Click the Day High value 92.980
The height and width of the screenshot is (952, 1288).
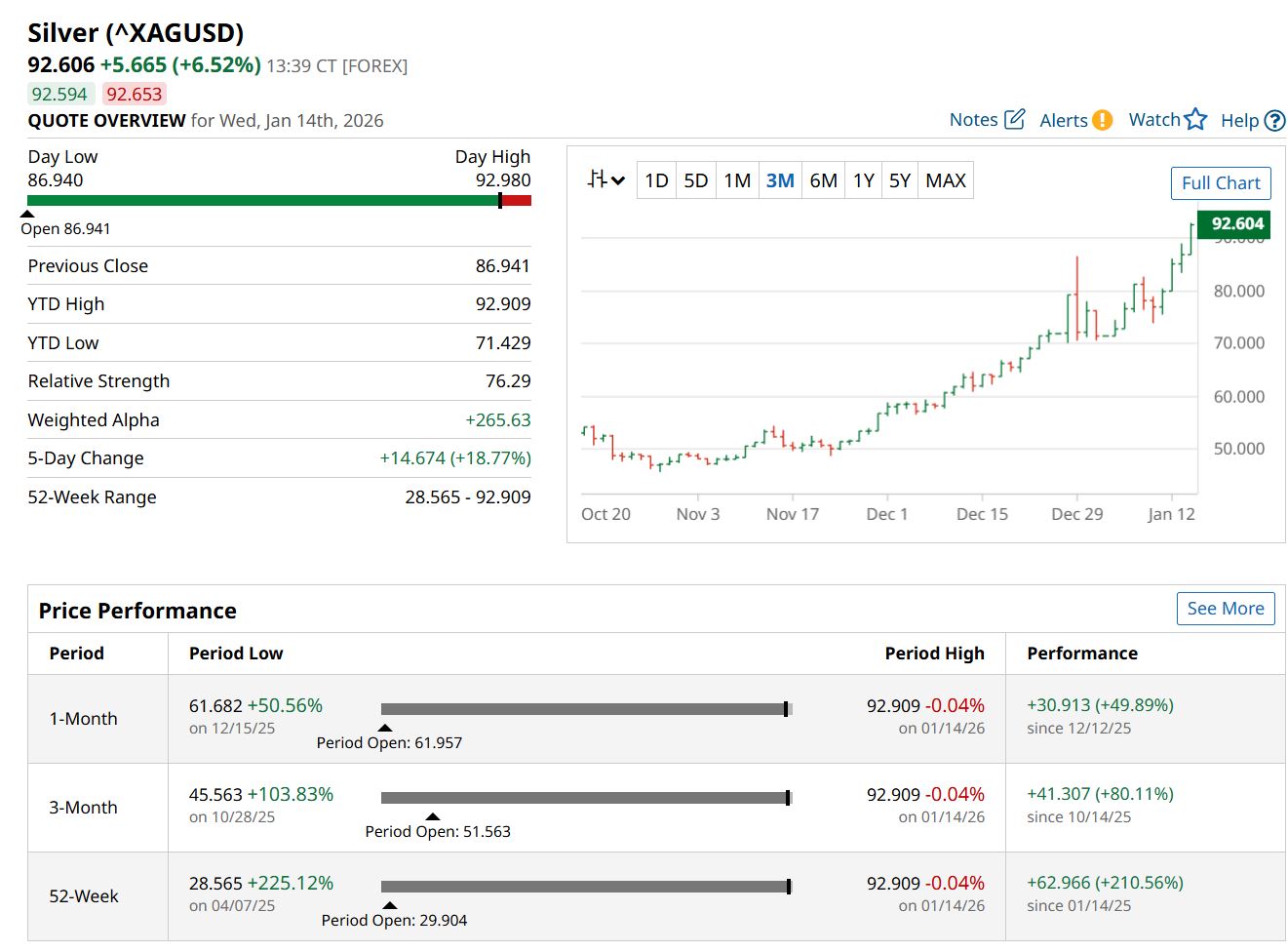[x=503, y=180]
